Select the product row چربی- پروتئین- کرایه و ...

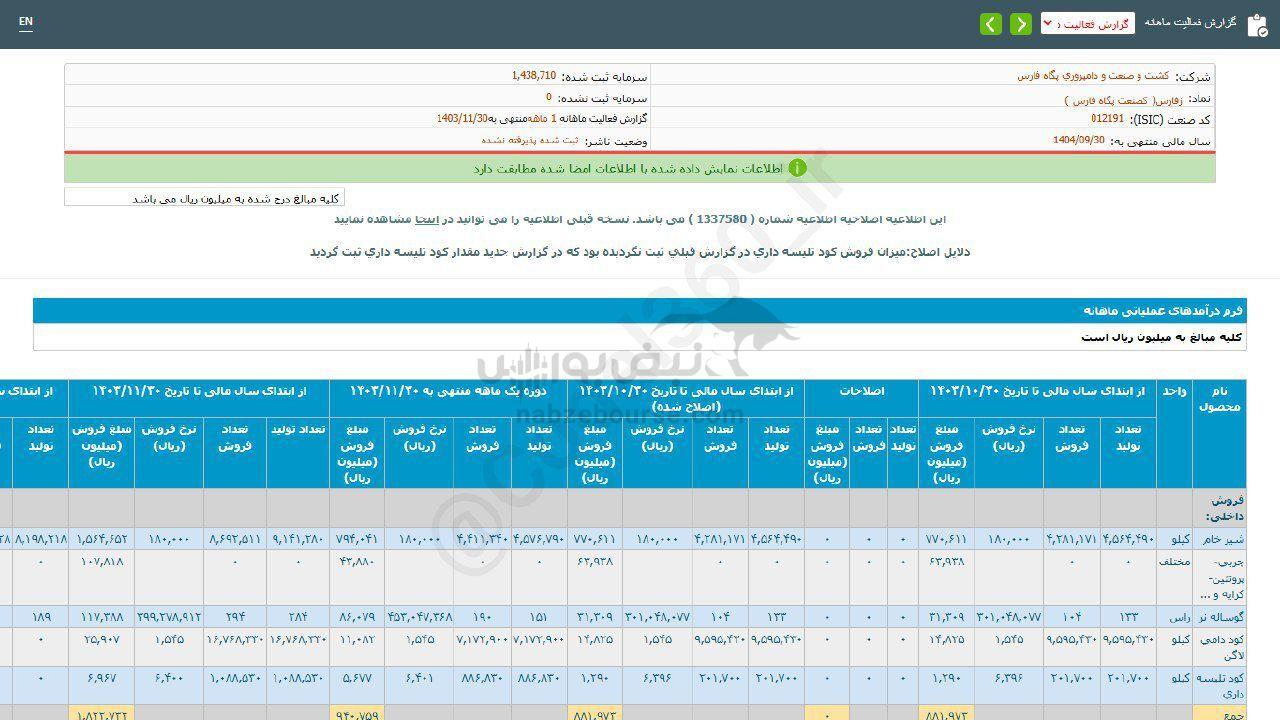point(1220,578)
